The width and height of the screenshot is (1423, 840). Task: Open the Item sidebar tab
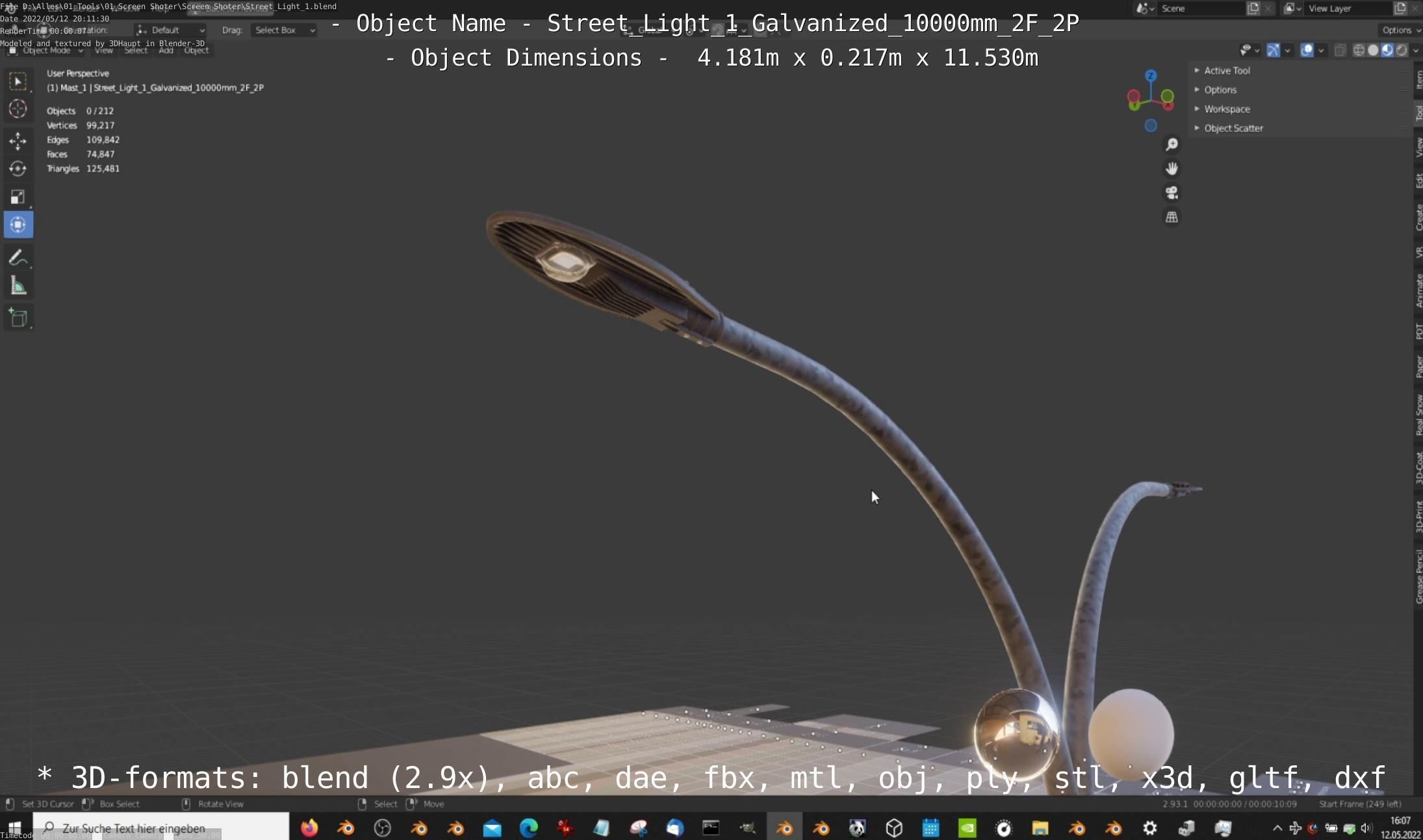tap(1418, 79)
